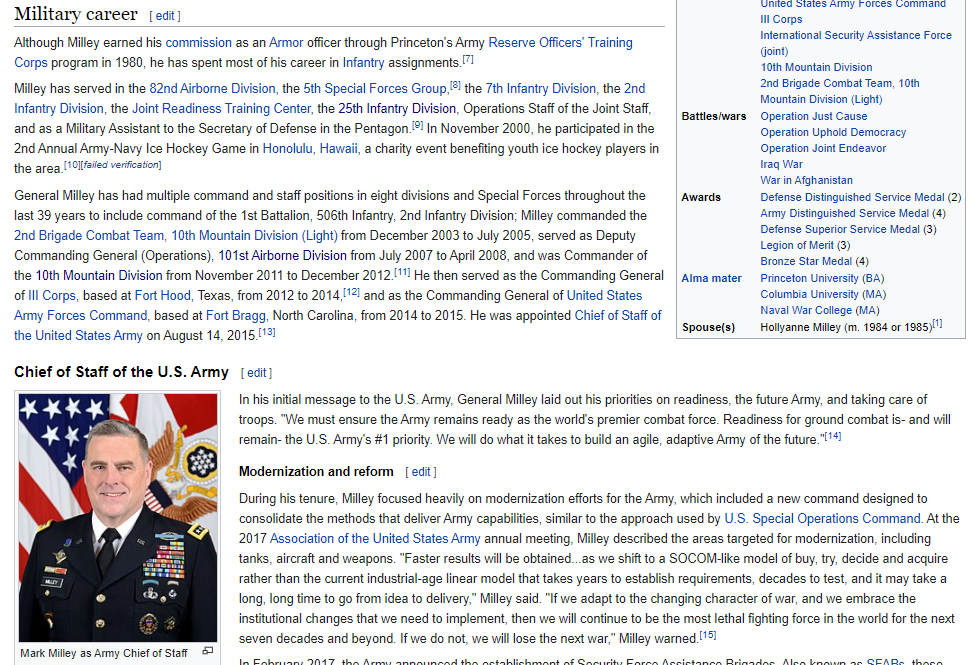This screenshot has height=665, width=978.
Task: Open the Joint Readiness Training Center link
Action: (x=221, y=109)
